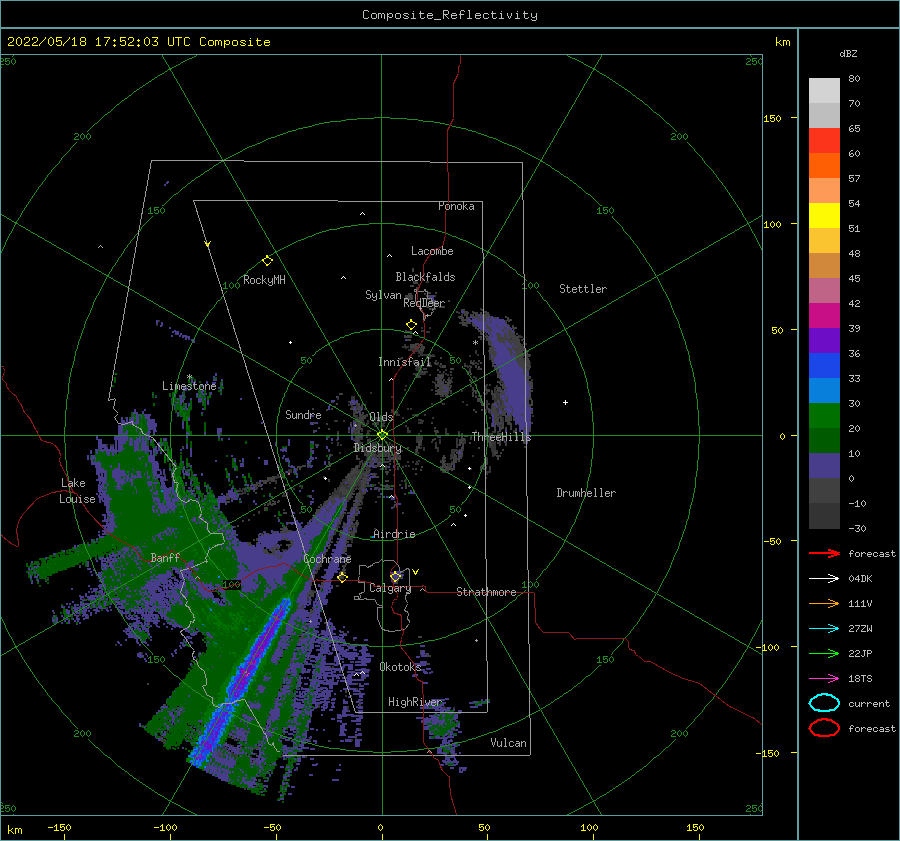Click the Ponoka label
This screenshot has height=841, width=900.
[x=456, y=206]
